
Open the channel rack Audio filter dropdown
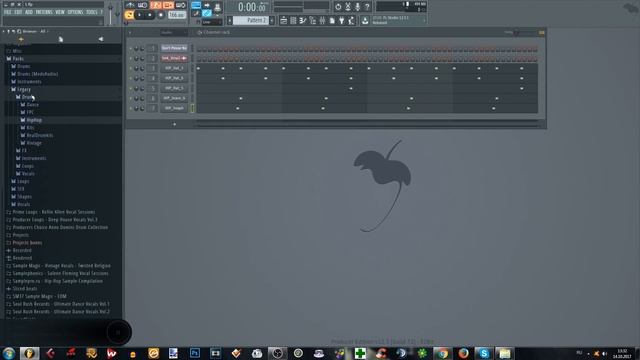pyautogui.click(x=173, y=32)
